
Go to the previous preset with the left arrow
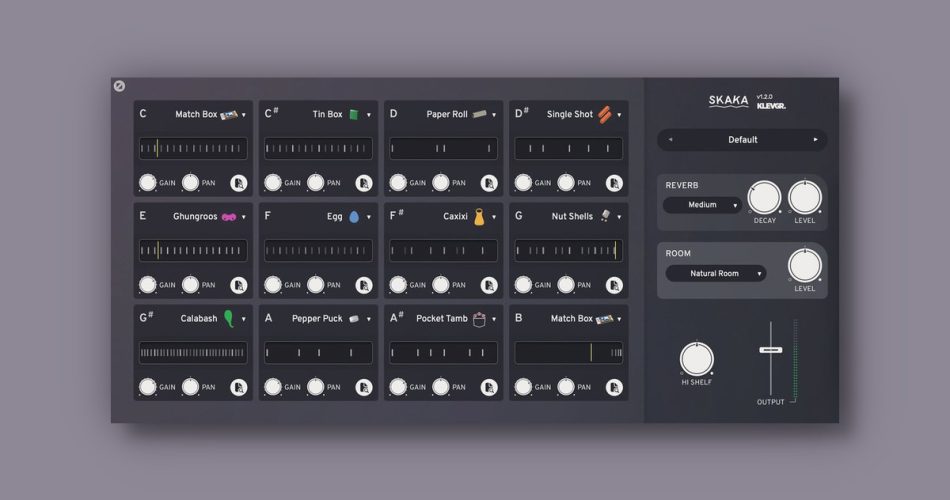point(669,140)
